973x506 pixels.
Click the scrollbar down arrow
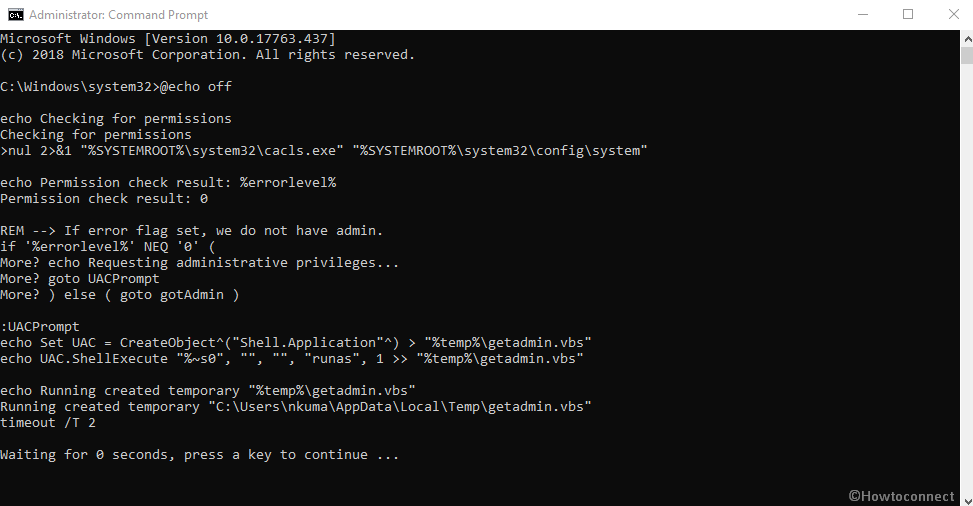tap(967, 499)
